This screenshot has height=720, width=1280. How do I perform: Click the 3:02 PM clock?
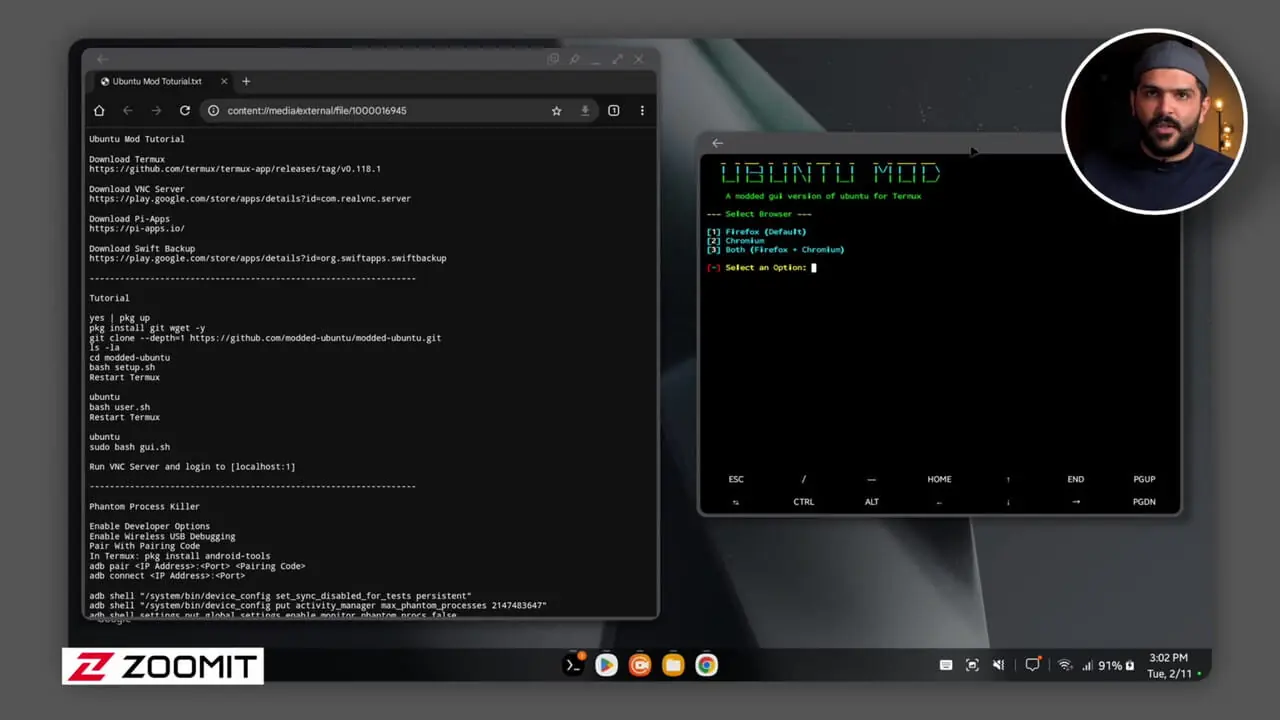coord(1168,658)
